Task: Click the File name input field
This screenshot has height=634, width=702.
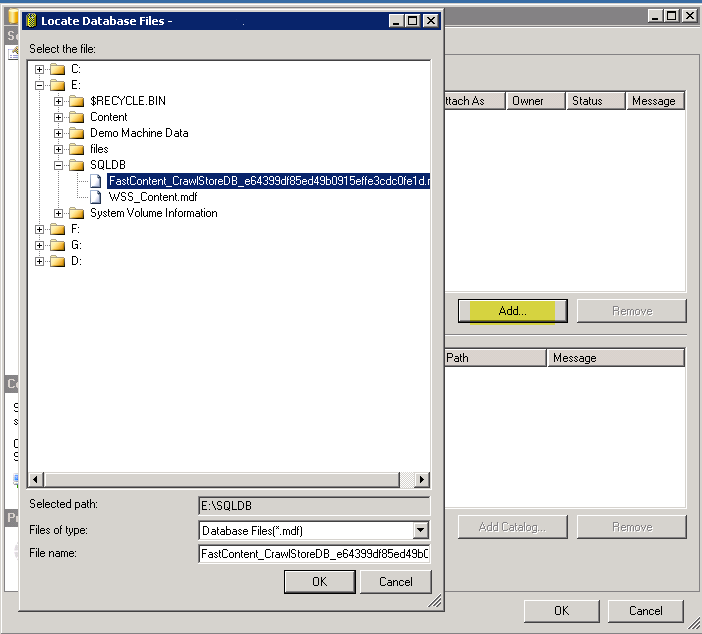Action: [x=314, y=554]
